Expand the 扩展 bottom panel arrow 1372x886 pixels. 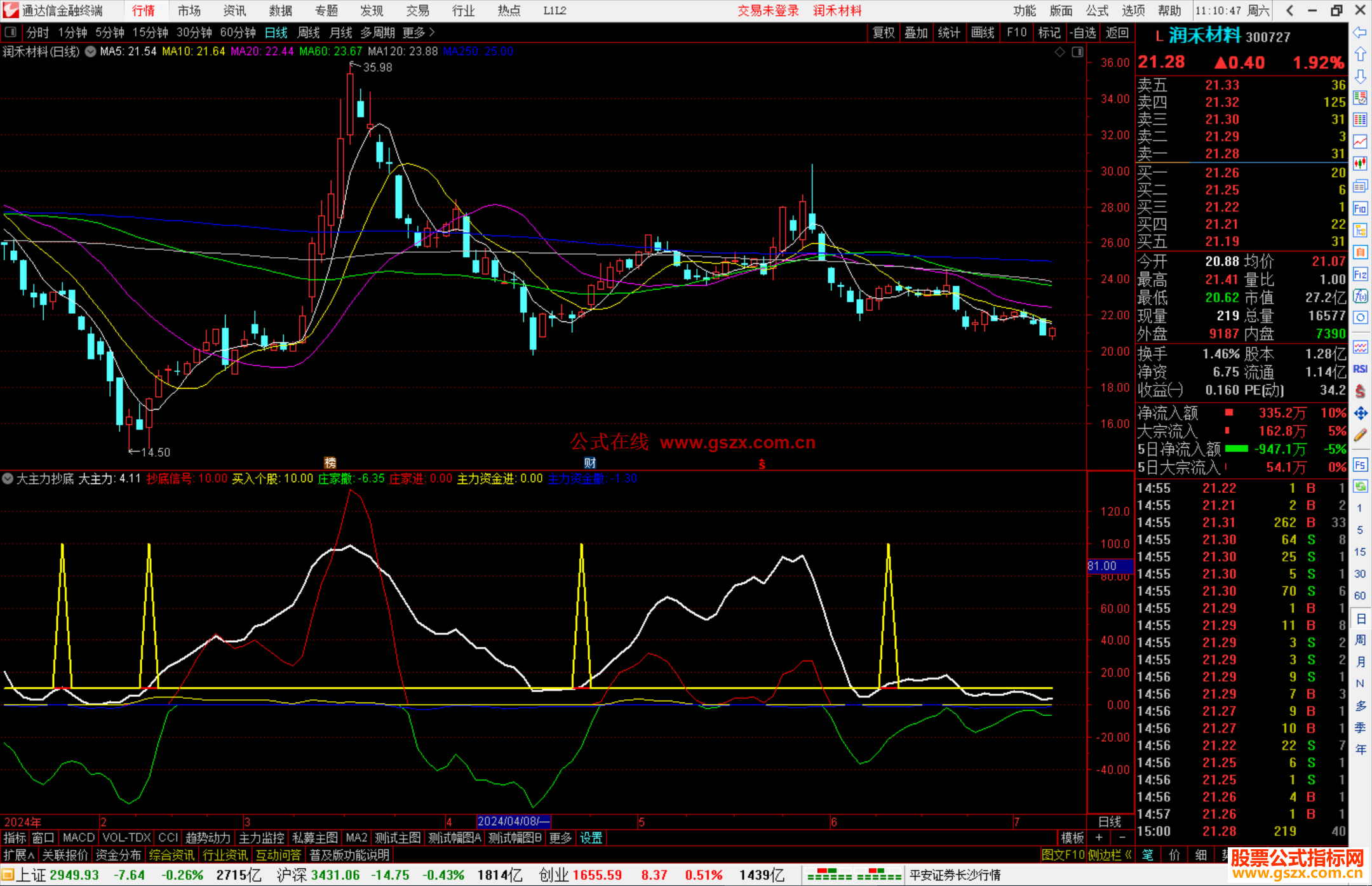click(19, 855)
